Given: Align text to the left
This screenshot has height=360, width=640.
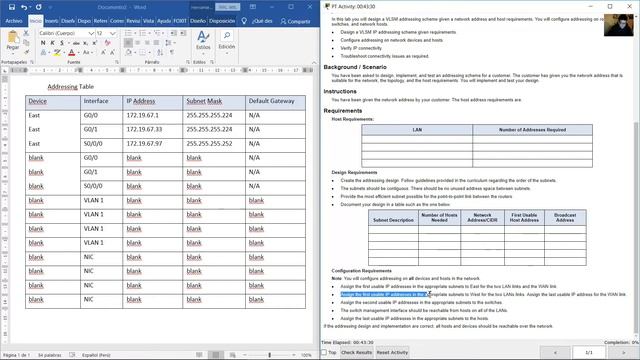Looking at the screenshot, I should click(x=128, y=43).
